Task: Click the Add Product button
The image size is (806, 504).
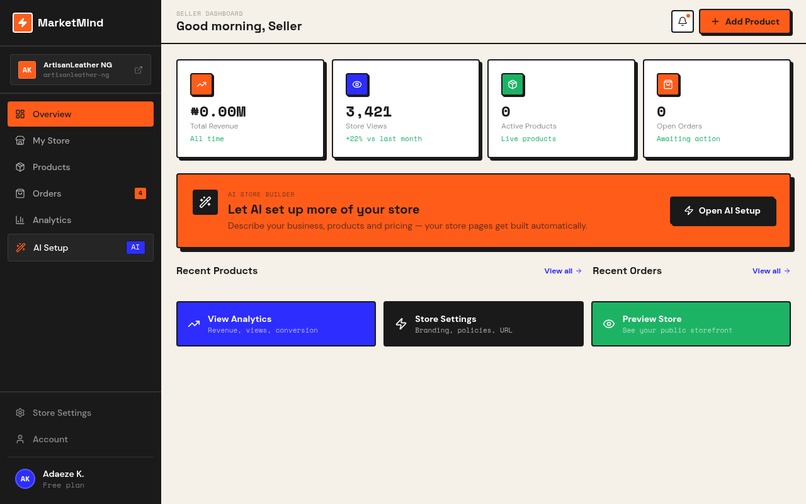Action: [x=745, y=22]
